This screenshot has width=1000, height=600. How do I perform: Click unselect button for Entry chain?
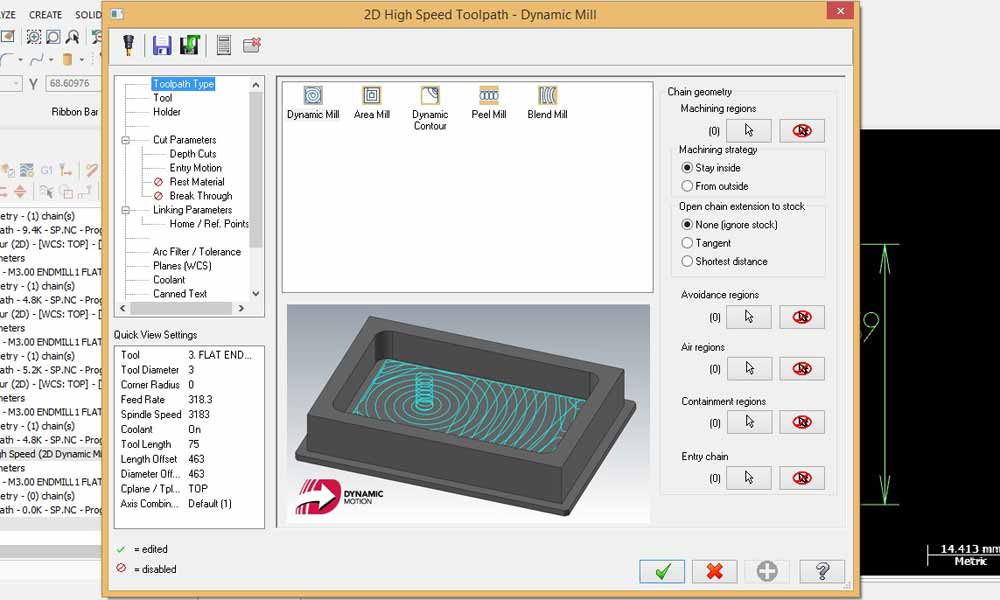[x=802, y=478]
